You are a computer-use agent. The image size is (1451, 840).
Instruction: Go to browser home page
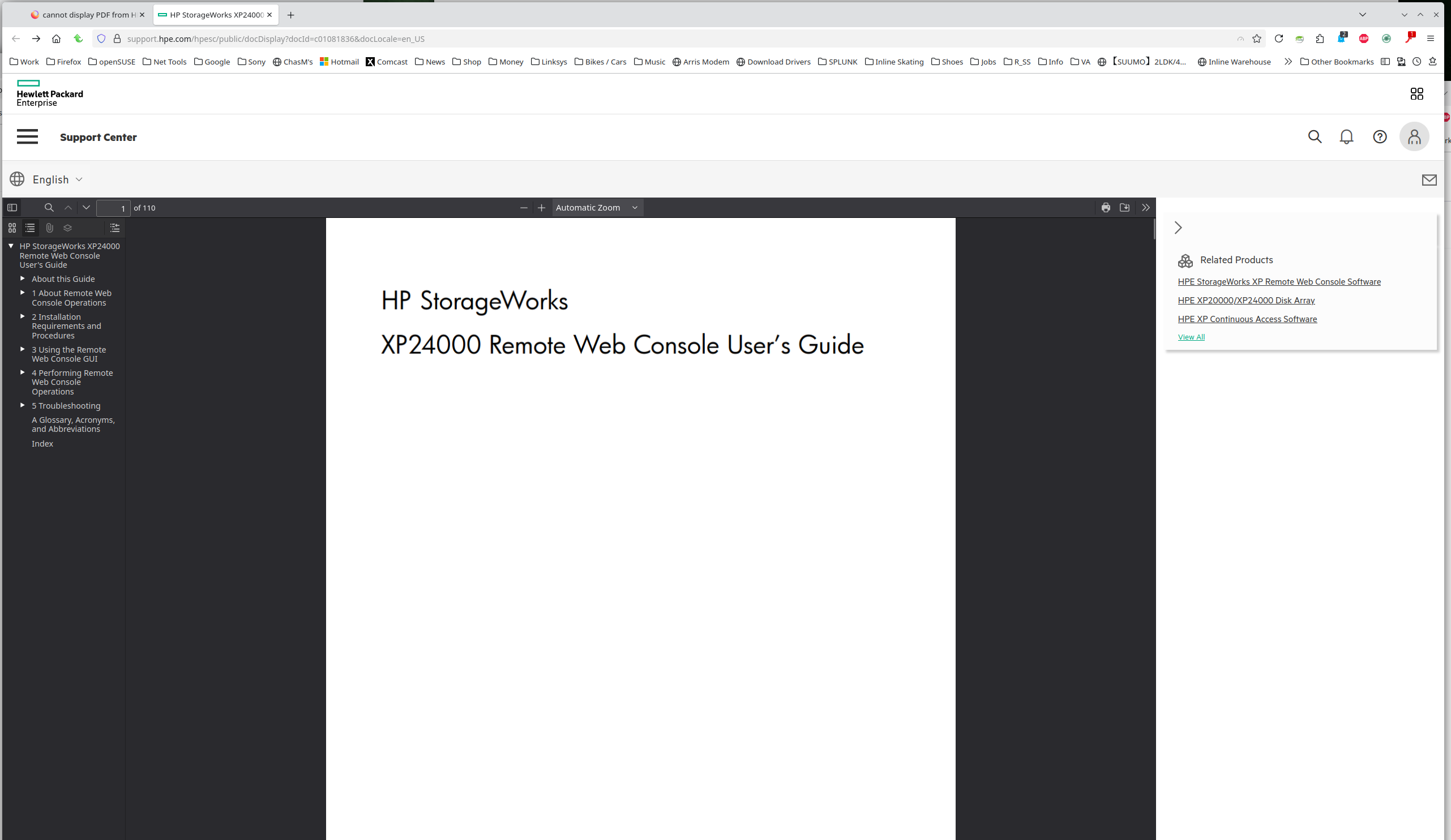click(x=56, y=38)
